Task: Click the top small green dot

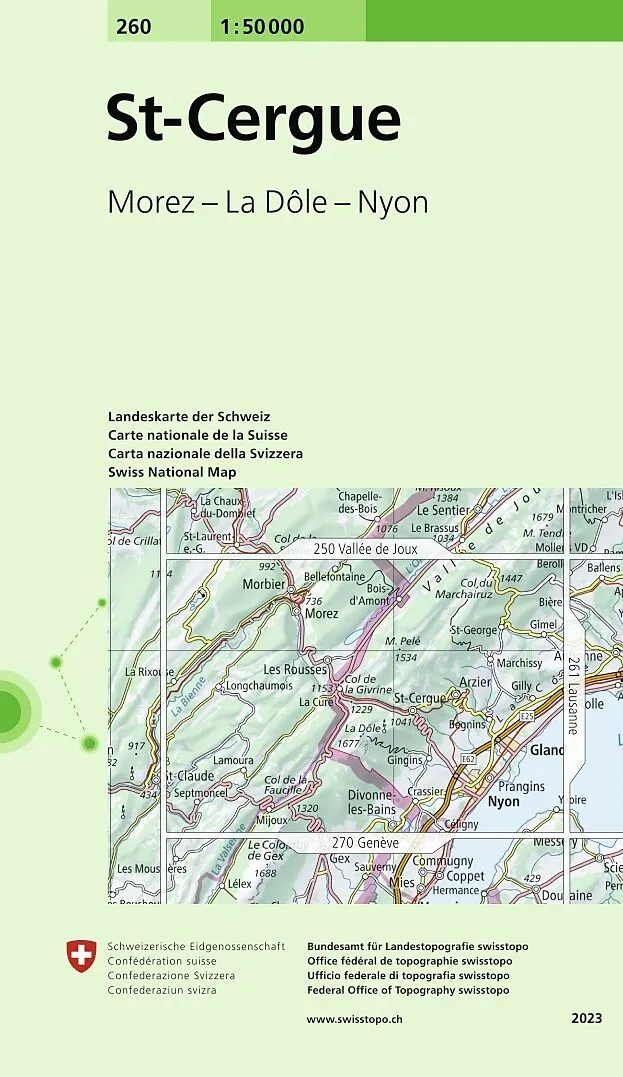Action: pos(101,603)
